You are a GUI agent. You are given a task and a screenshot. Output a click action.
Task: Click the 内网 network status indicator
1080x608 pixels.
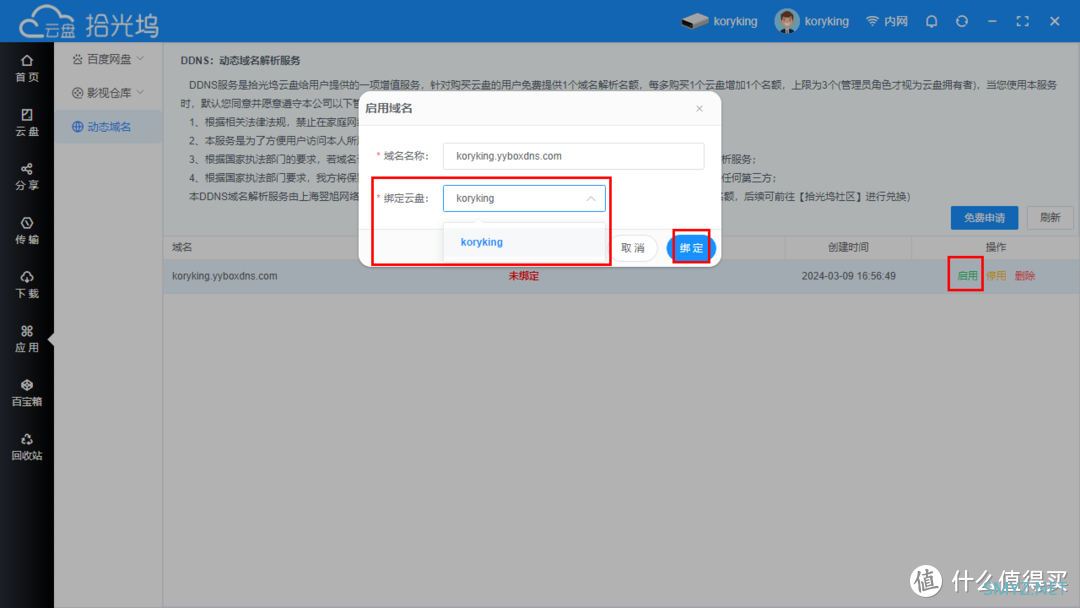887,21
